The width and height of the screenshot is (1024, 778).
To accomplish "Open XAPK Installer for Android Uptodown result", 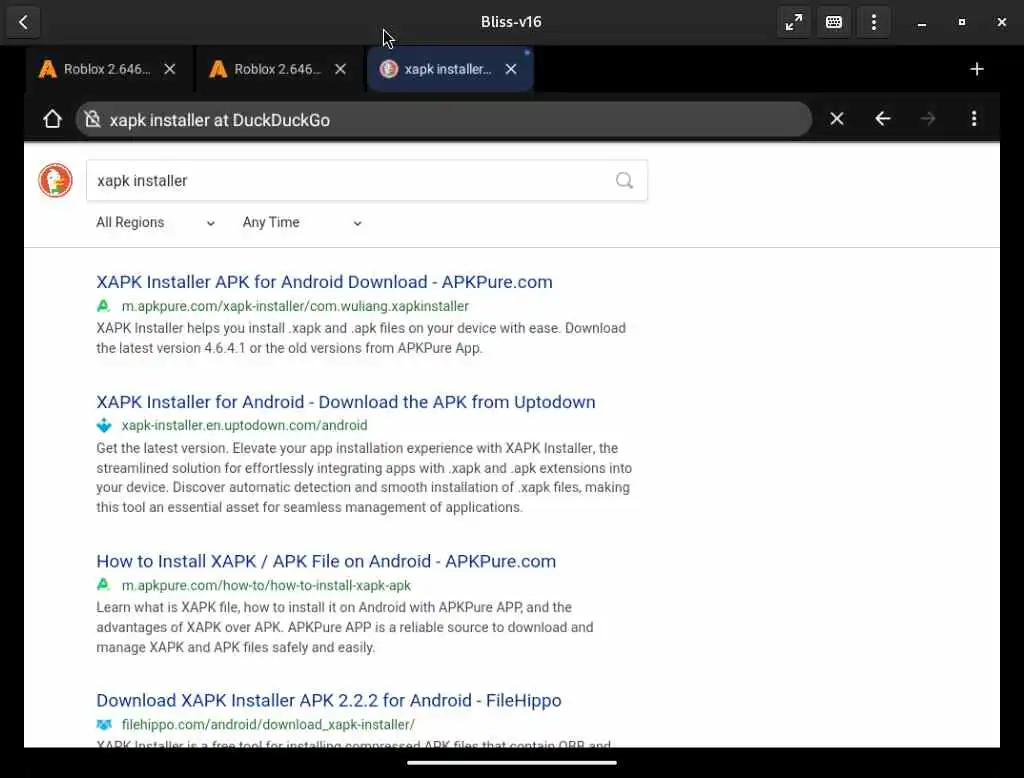I will point(345,402).
